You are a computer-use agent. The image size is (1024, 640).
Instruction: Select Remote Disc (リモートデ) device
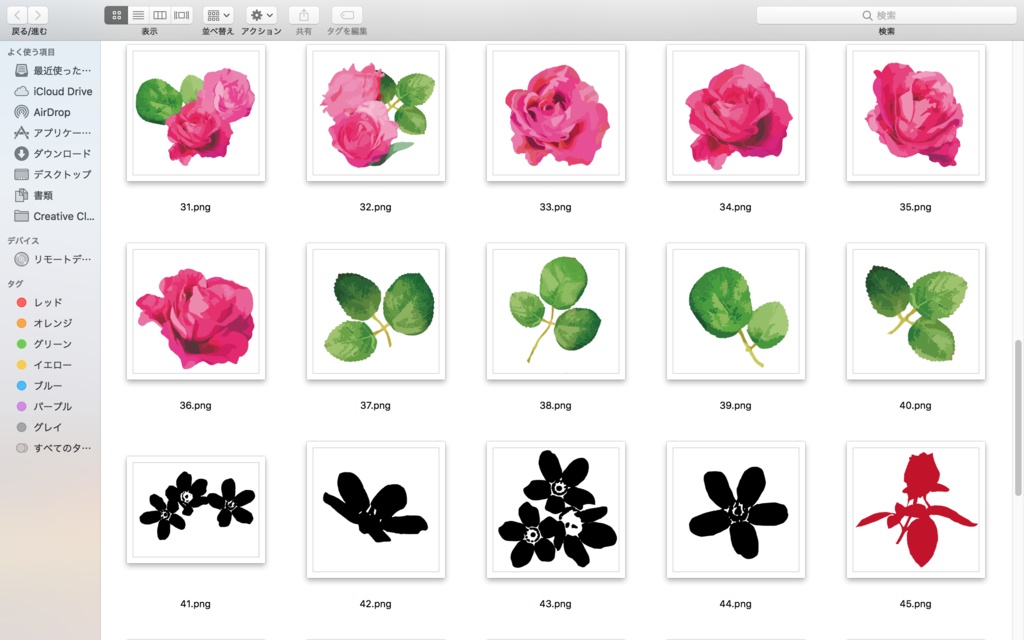coord(52,259)
